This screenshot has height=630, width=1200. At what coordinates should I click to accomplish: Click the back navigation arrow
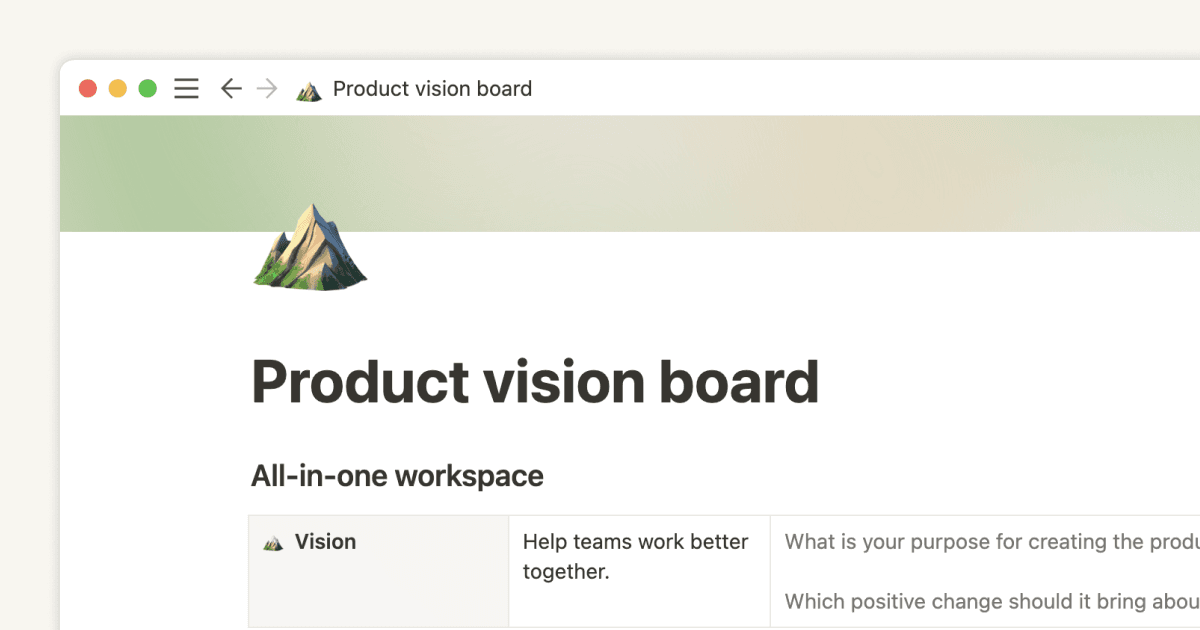point(231,88)
